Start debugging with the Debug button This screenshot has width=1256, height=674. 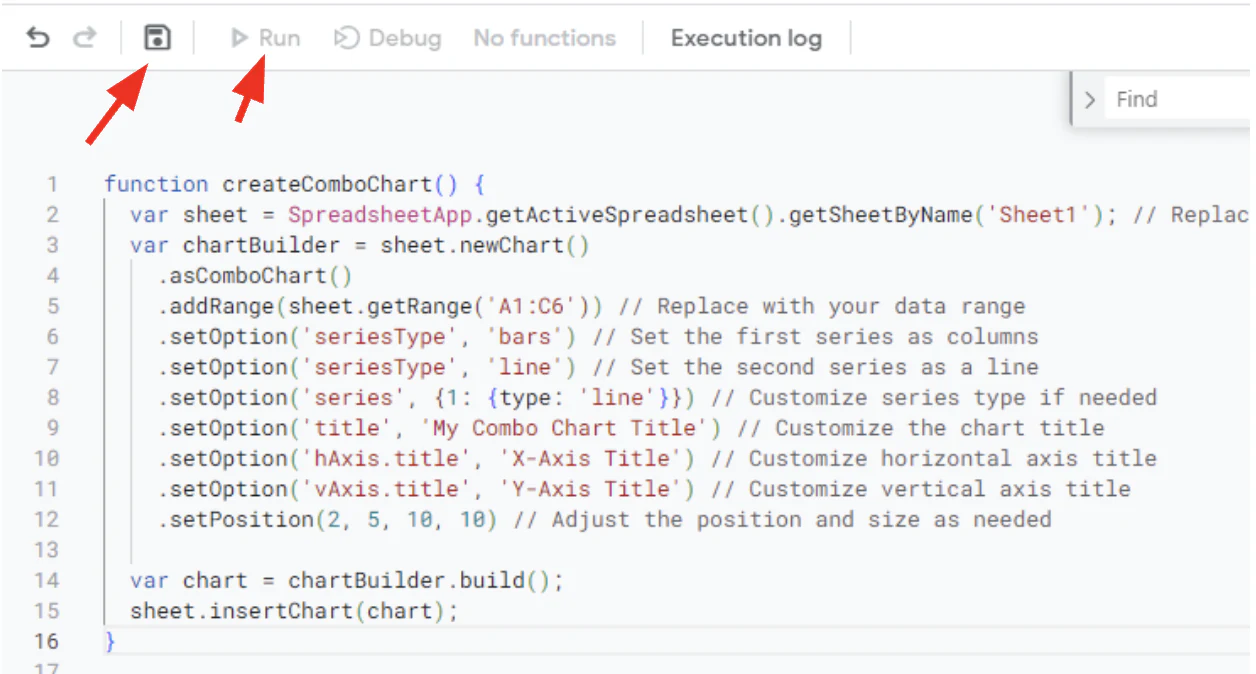[x=388, y=38]
